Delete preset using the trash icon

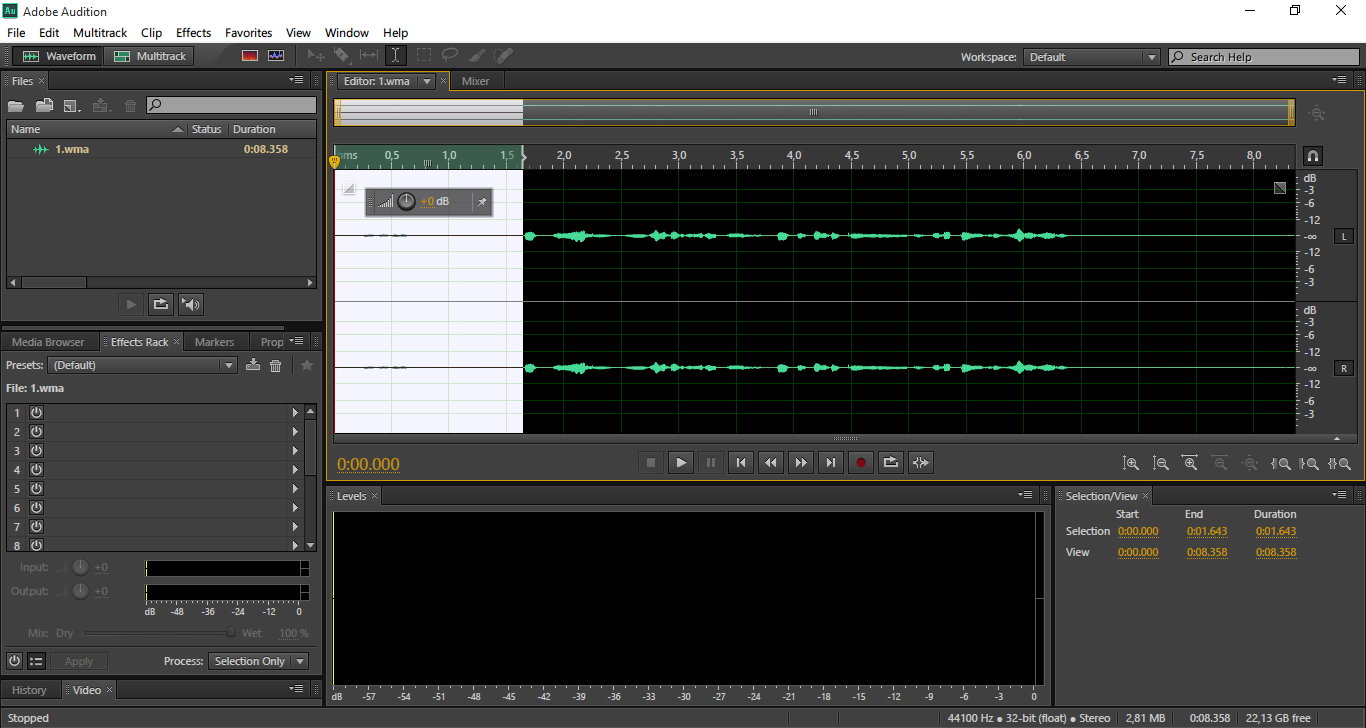tap(276, 366)
